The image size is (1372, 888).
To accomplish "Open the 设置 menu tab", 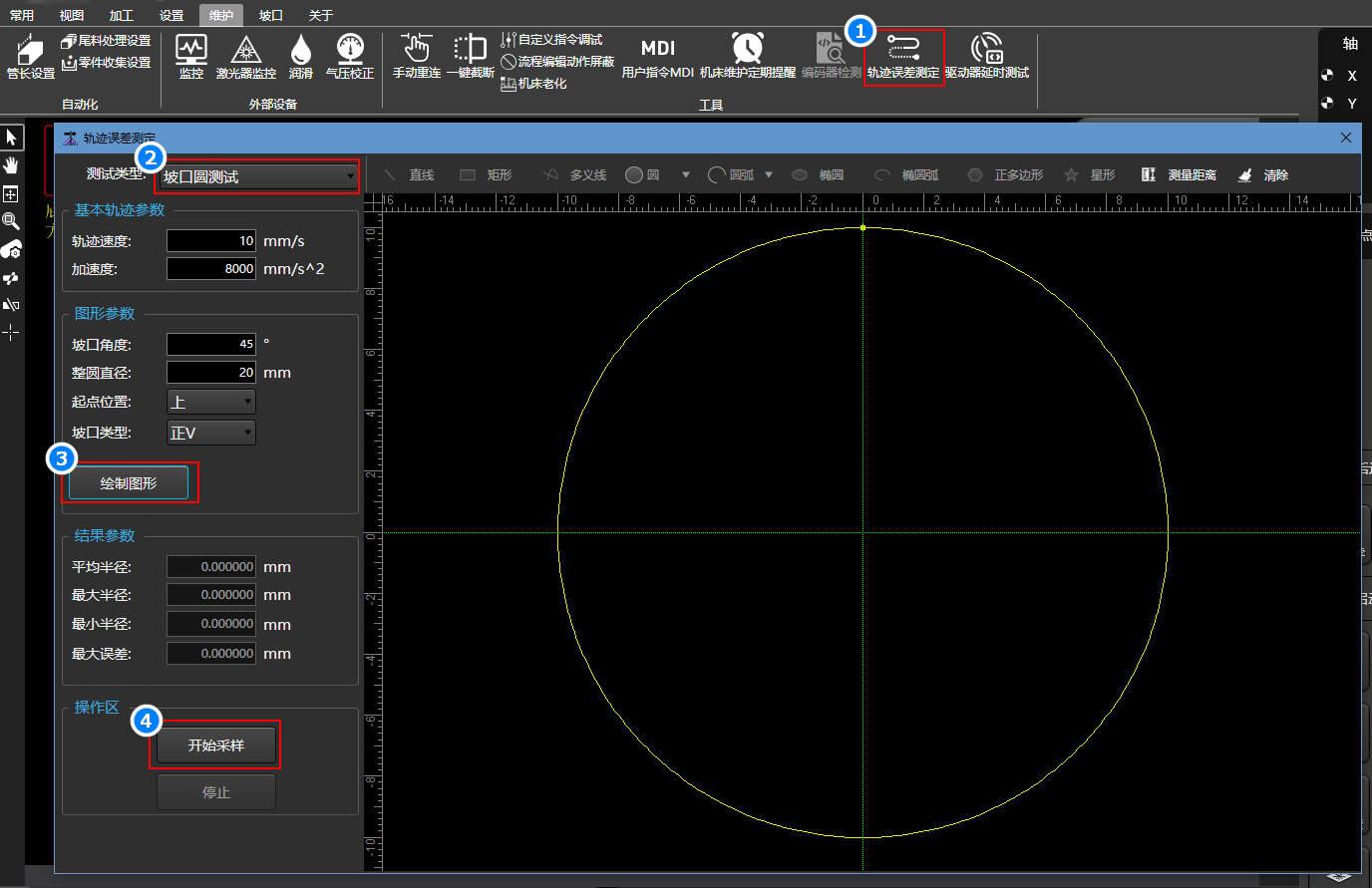I will click(171, 15).
